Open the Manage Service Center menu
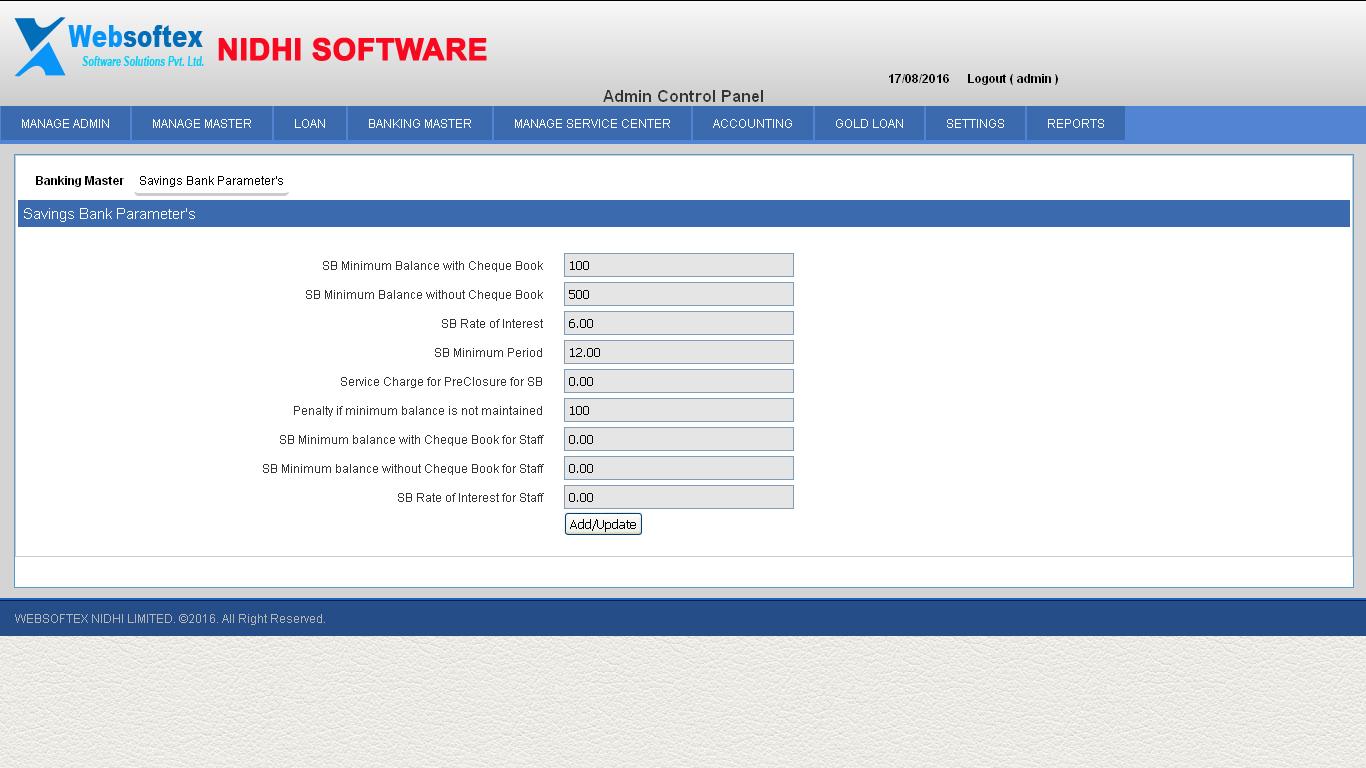 click(592, 124)
